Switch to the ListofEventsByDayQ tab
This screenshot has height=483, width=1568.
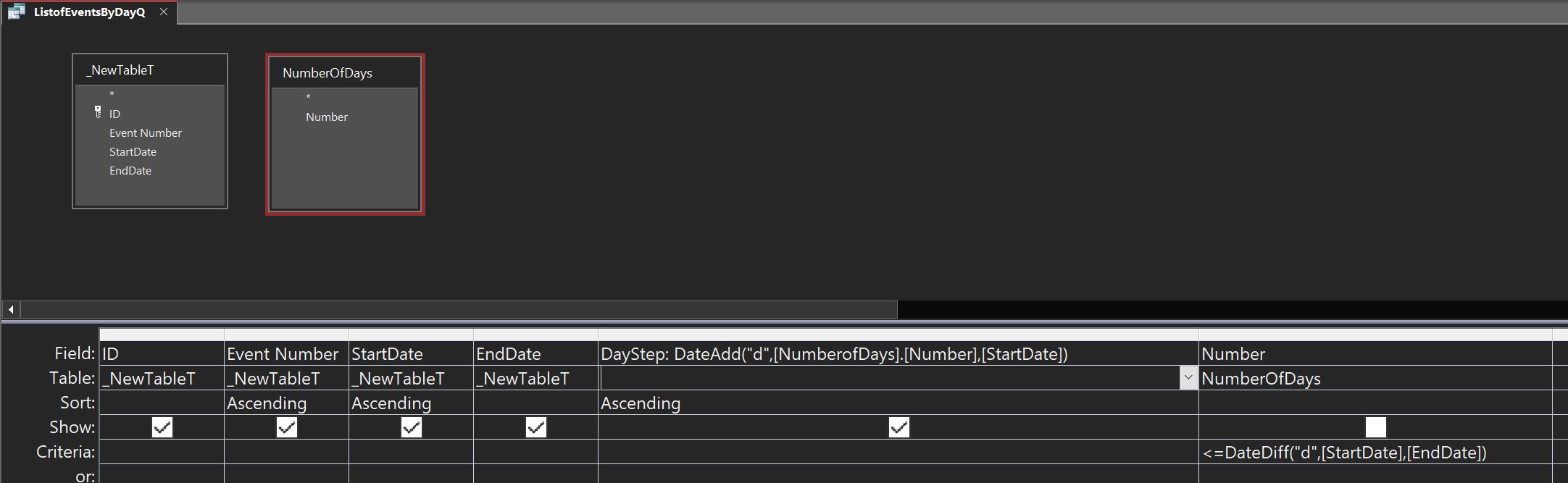[90, 12]
